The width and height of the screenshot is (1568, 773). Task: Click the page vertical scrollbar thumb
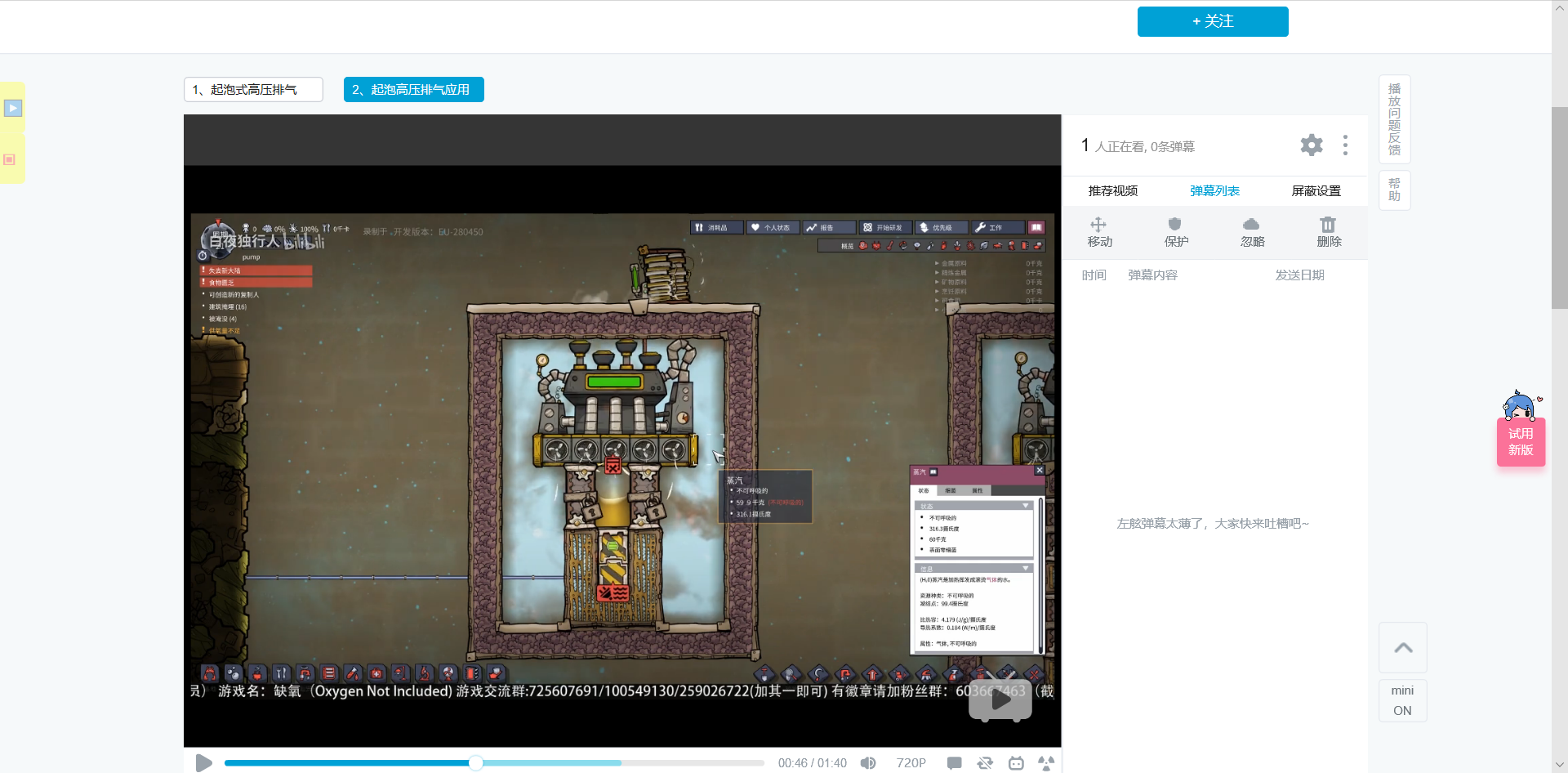(x=1560, y=208)
